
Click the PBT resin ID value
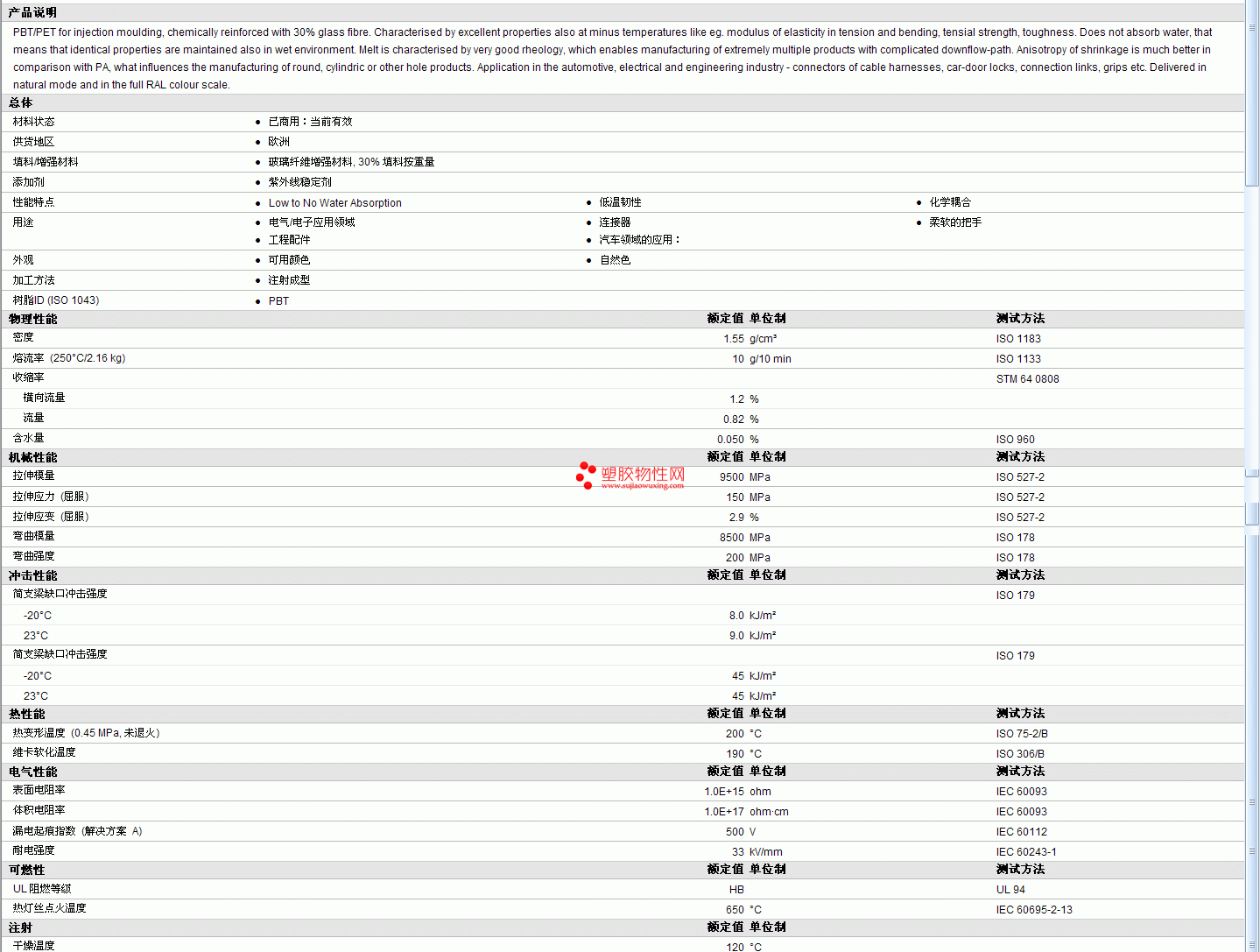pos(278,300)
